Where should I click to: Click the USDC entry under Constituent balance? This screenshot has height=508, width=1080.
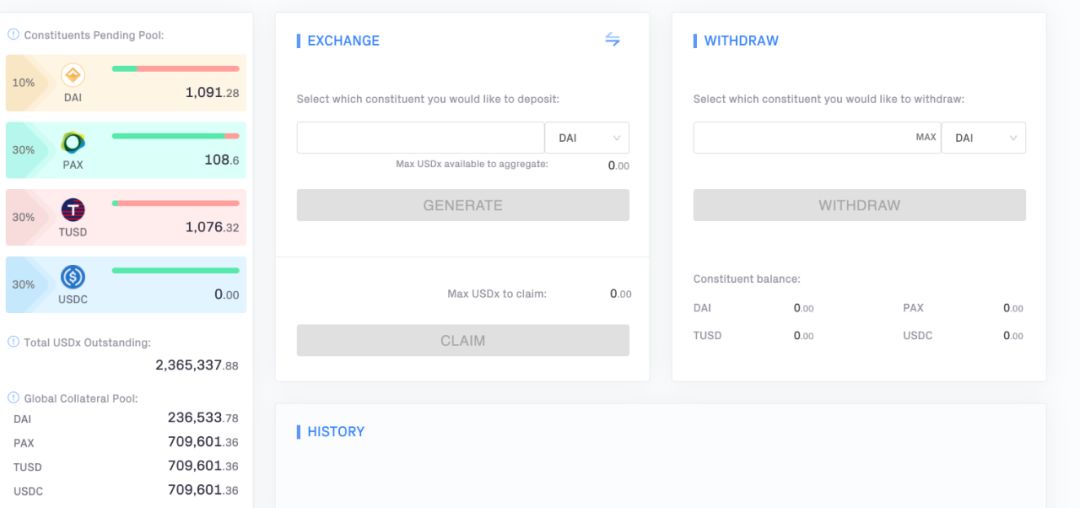tap(963, 336)
